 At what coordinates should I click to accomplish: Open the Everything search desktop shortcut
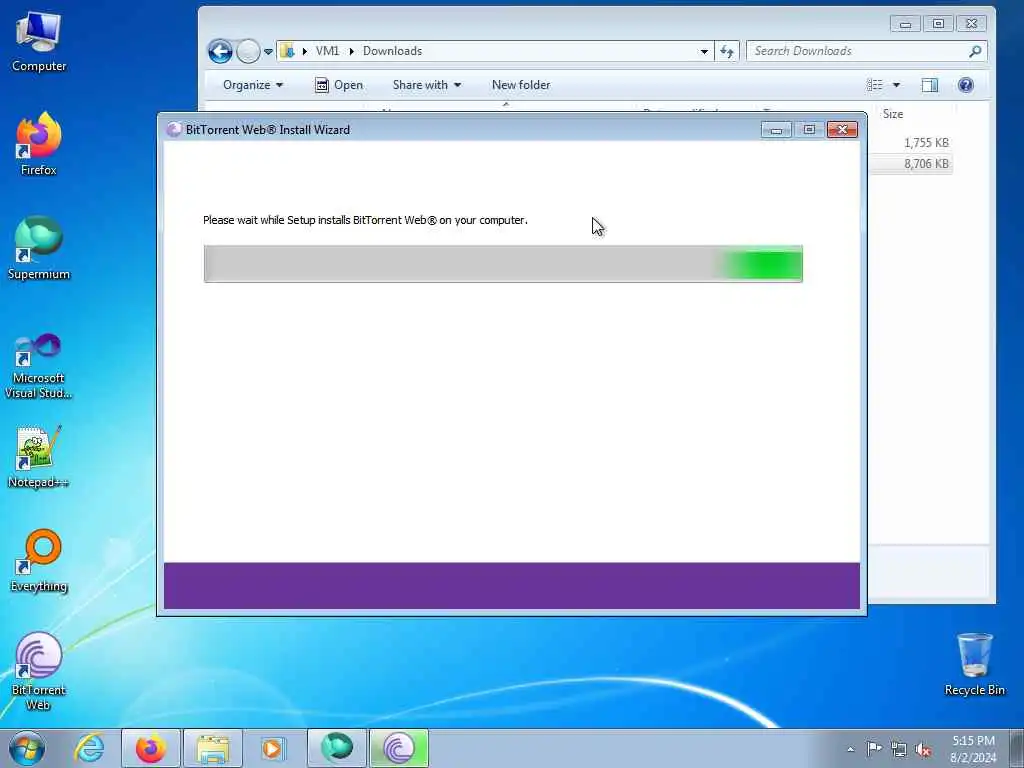[39, 560]
